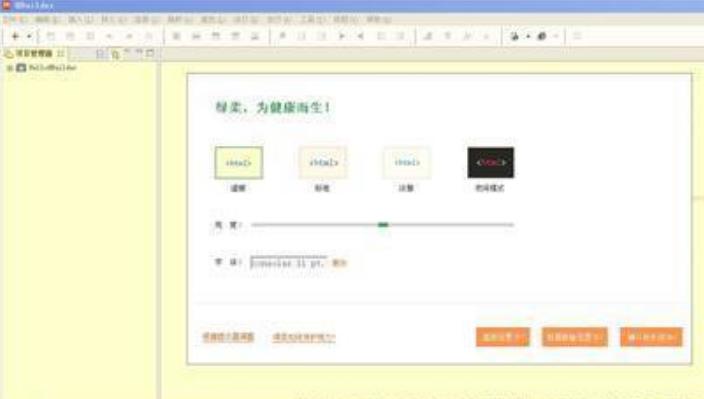Expand the HelloHBuilder project tree node
Image resolution: width=704 pixels, height=399 pixels.
point(9,68)
